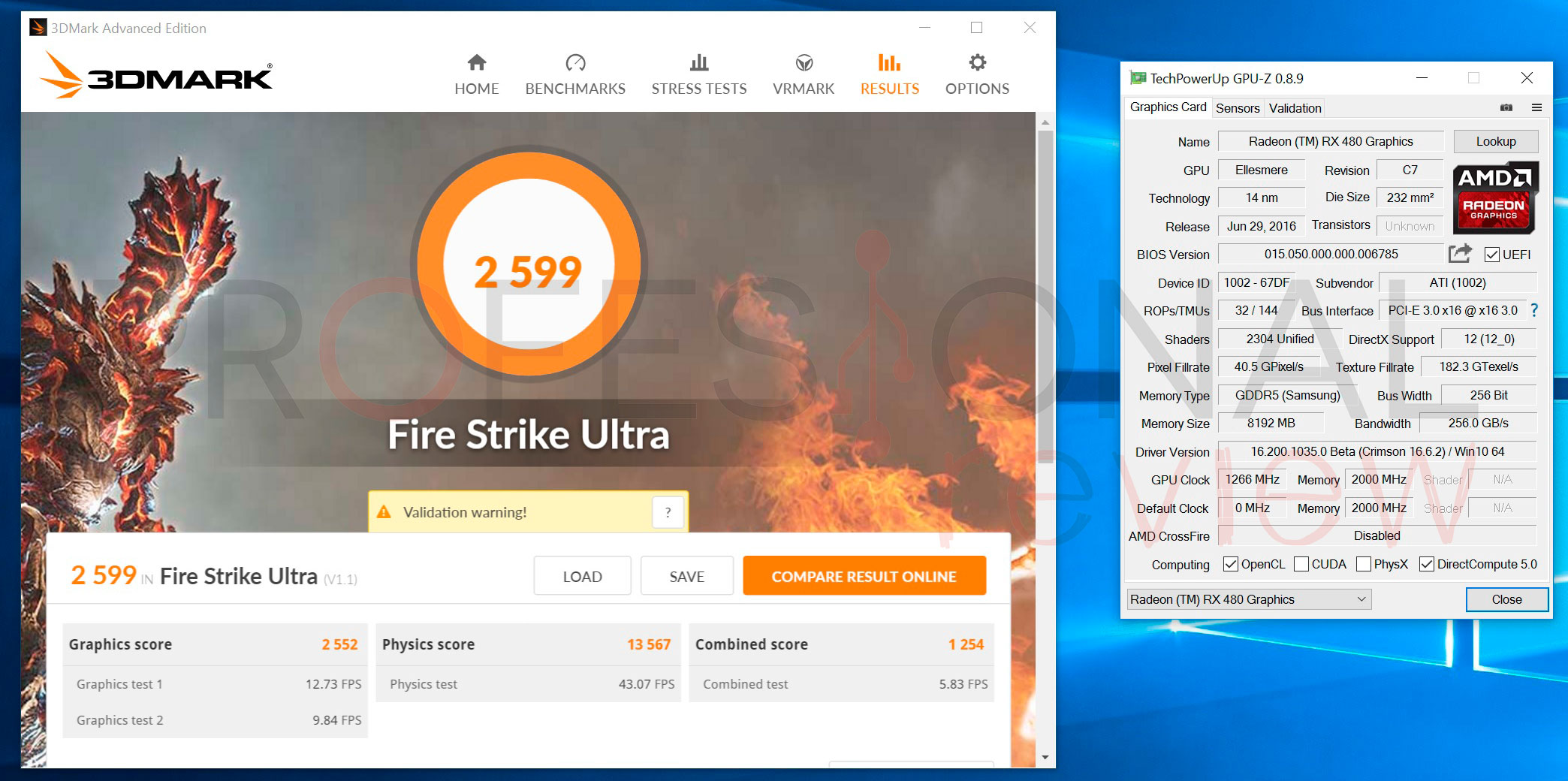This screenshot has width=1568, height=781.
Task: Click the Lookup button in GPU-Z
Action: (1496, 141)
